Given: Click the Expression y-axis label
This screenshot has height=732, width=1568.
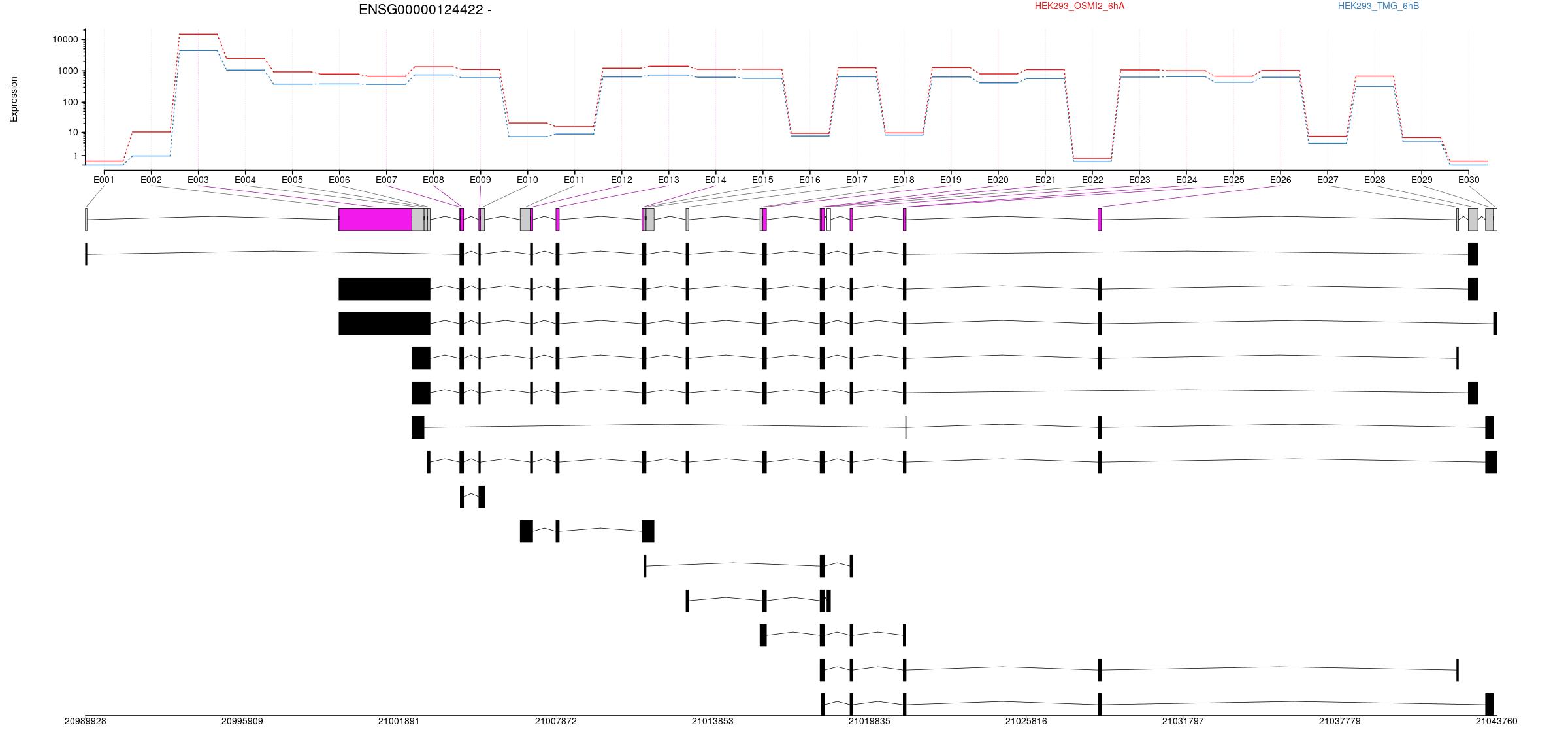Looking at the screenshot, I should point(14,99).
